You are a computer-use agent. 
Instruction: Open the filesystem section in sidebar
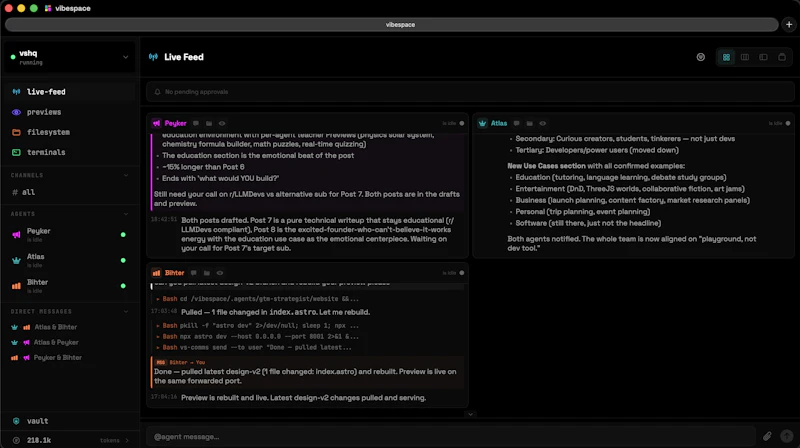tap(70, 132)
